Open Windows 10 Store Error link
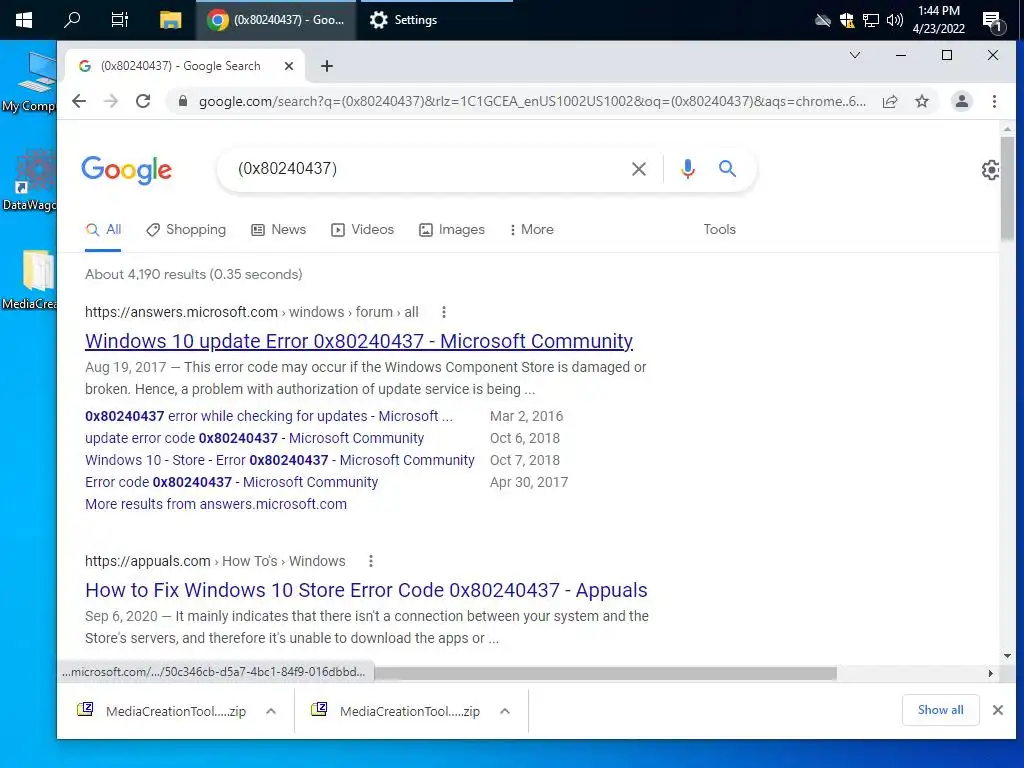This screenshot has width=1024, height=768. (280, 460)
